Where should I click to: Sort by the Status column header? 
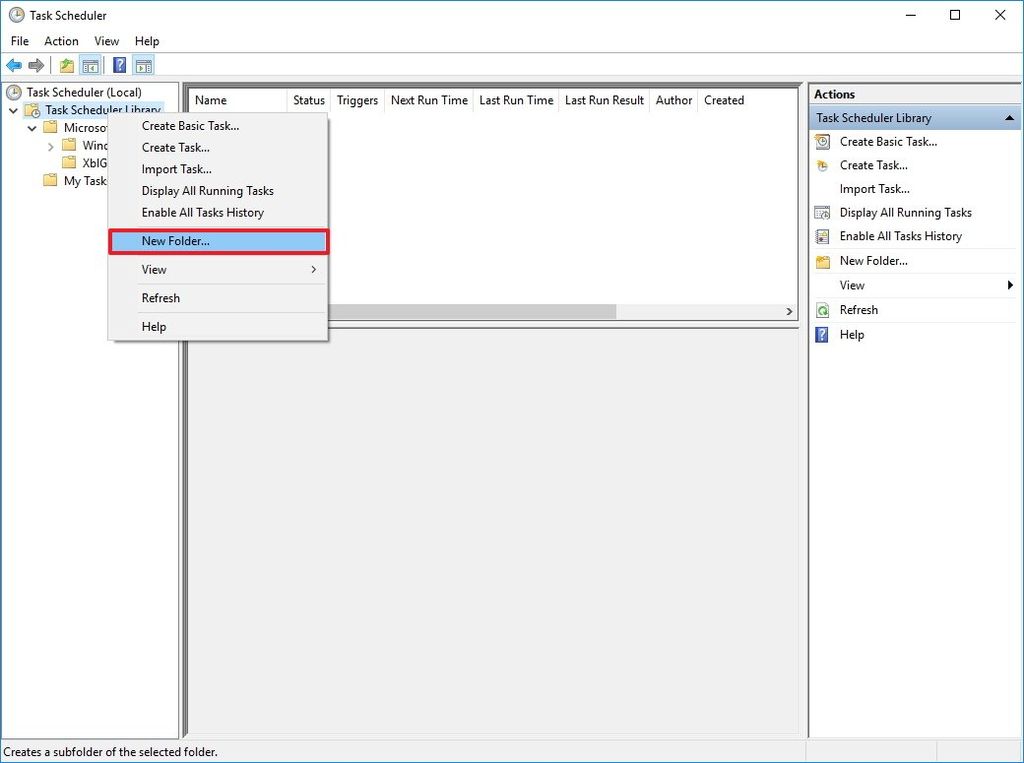tap(309, 100)
